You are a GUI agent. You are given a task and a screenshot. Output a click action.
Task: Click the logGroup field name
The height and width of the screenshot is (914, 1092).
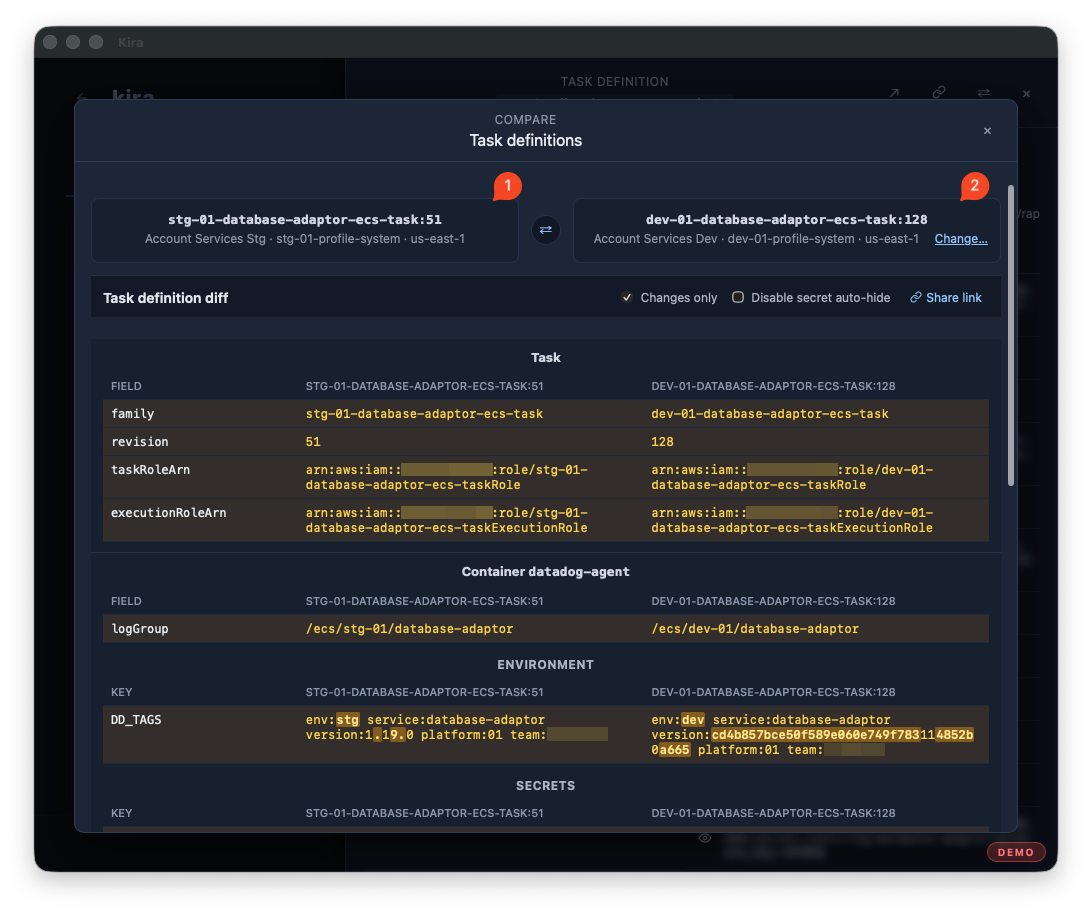click(x=139, y=629)
